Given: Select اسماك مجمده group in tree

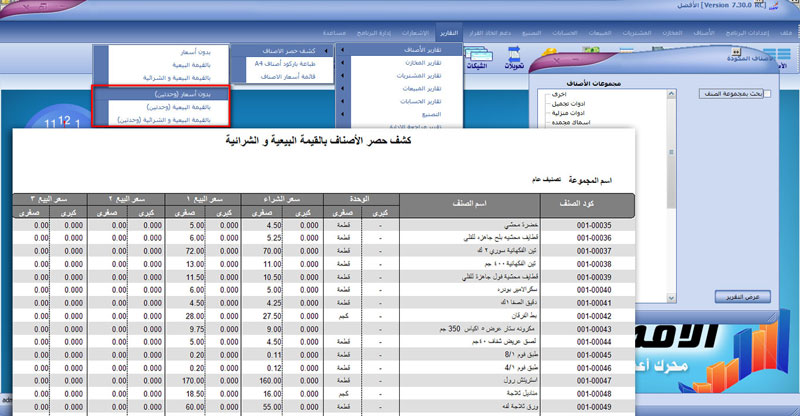Looking at the screenshot, I should [571, 123].
